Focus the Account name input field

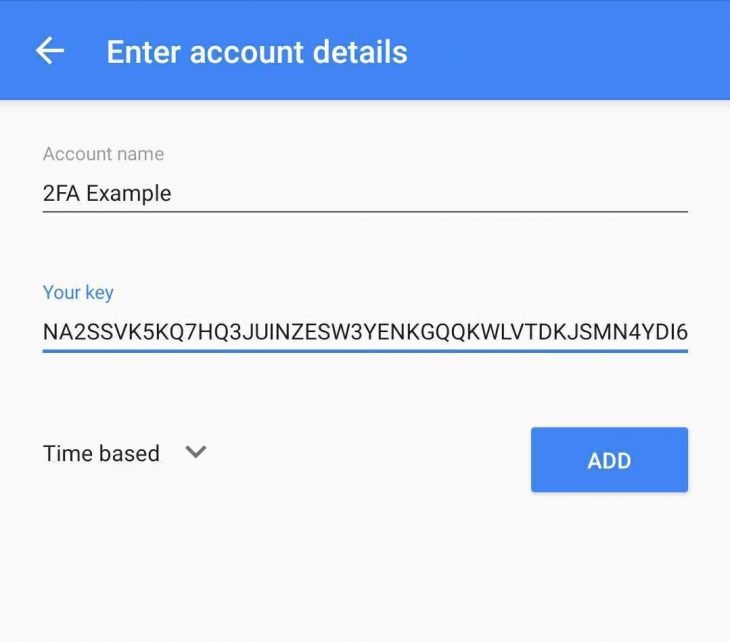click(x=365, y=193)
